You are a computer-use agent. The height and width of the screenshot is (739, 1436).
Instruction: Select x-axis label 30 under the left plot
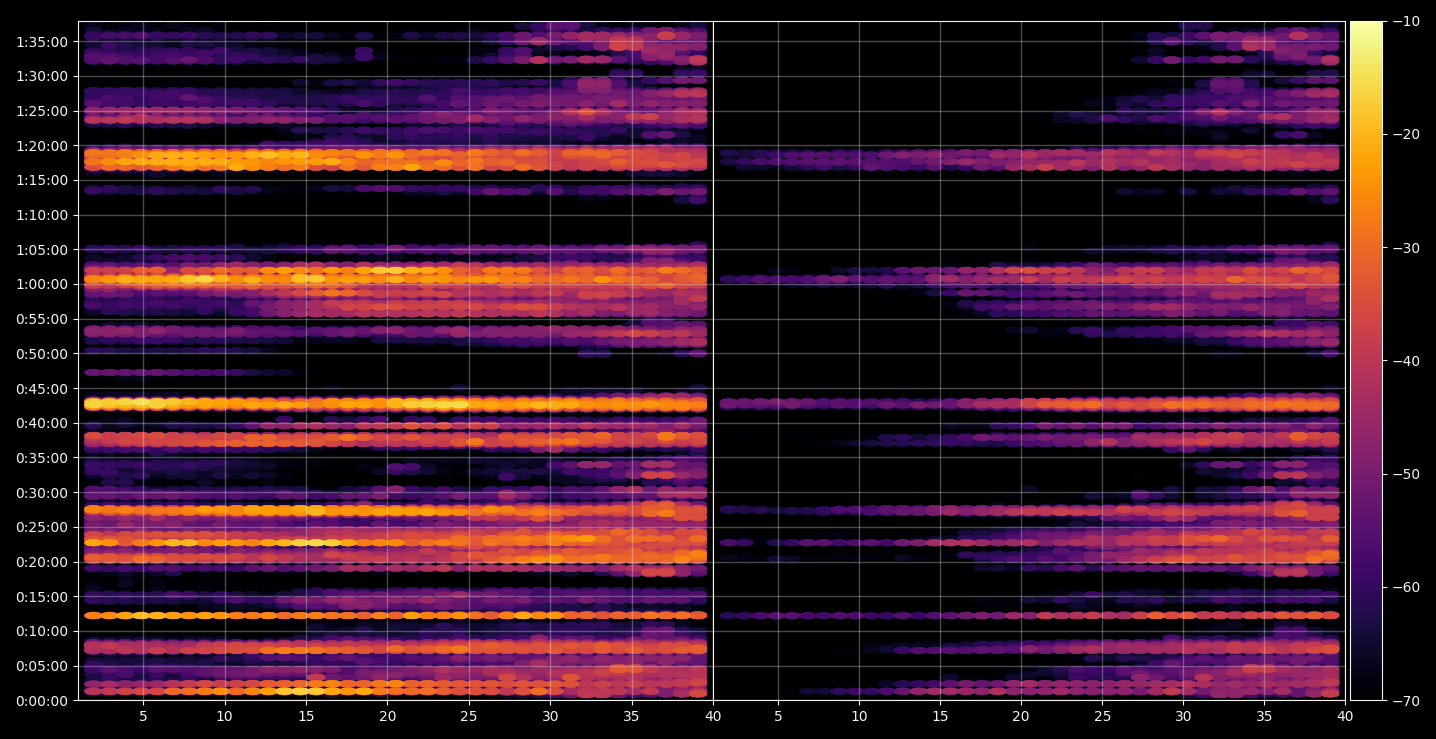(x=550, y=716)
